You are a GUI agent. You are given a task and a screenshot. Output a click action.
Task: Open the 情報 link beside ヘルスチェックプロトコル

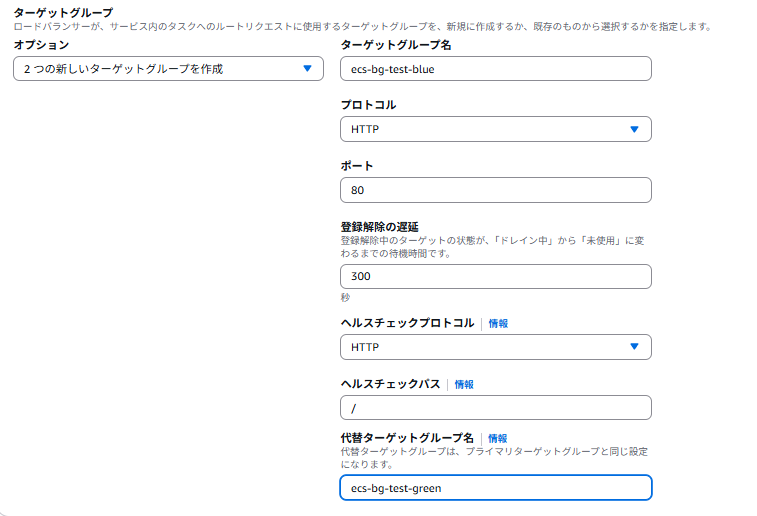coord(498,323)
